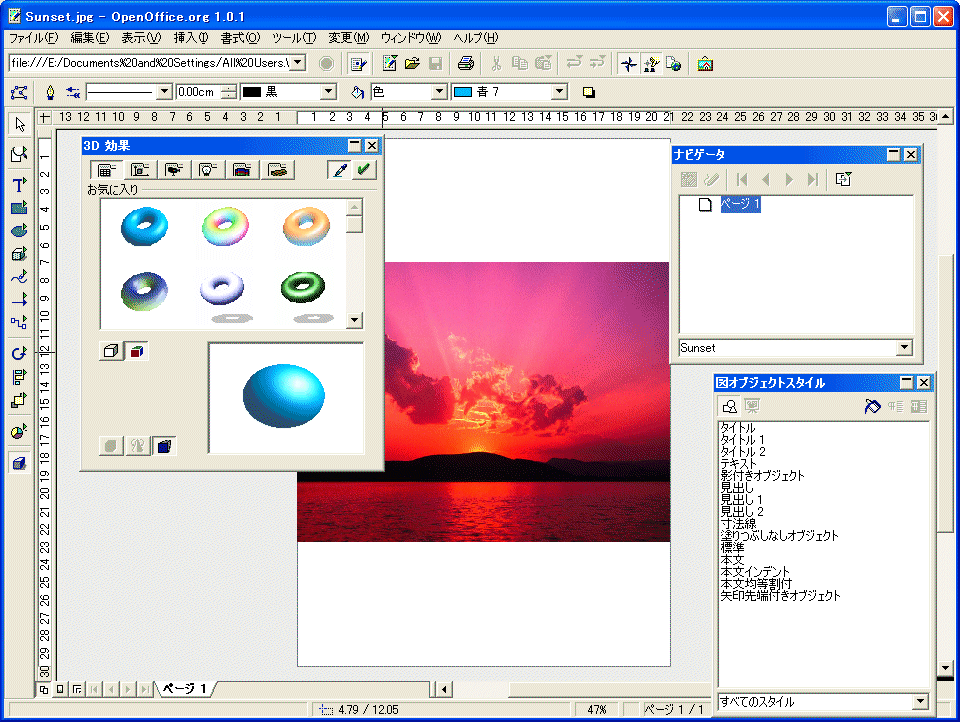Open the ファイル(F) menu
The height and width of the screenshot is (722, 960).
(x=34, y=38)
